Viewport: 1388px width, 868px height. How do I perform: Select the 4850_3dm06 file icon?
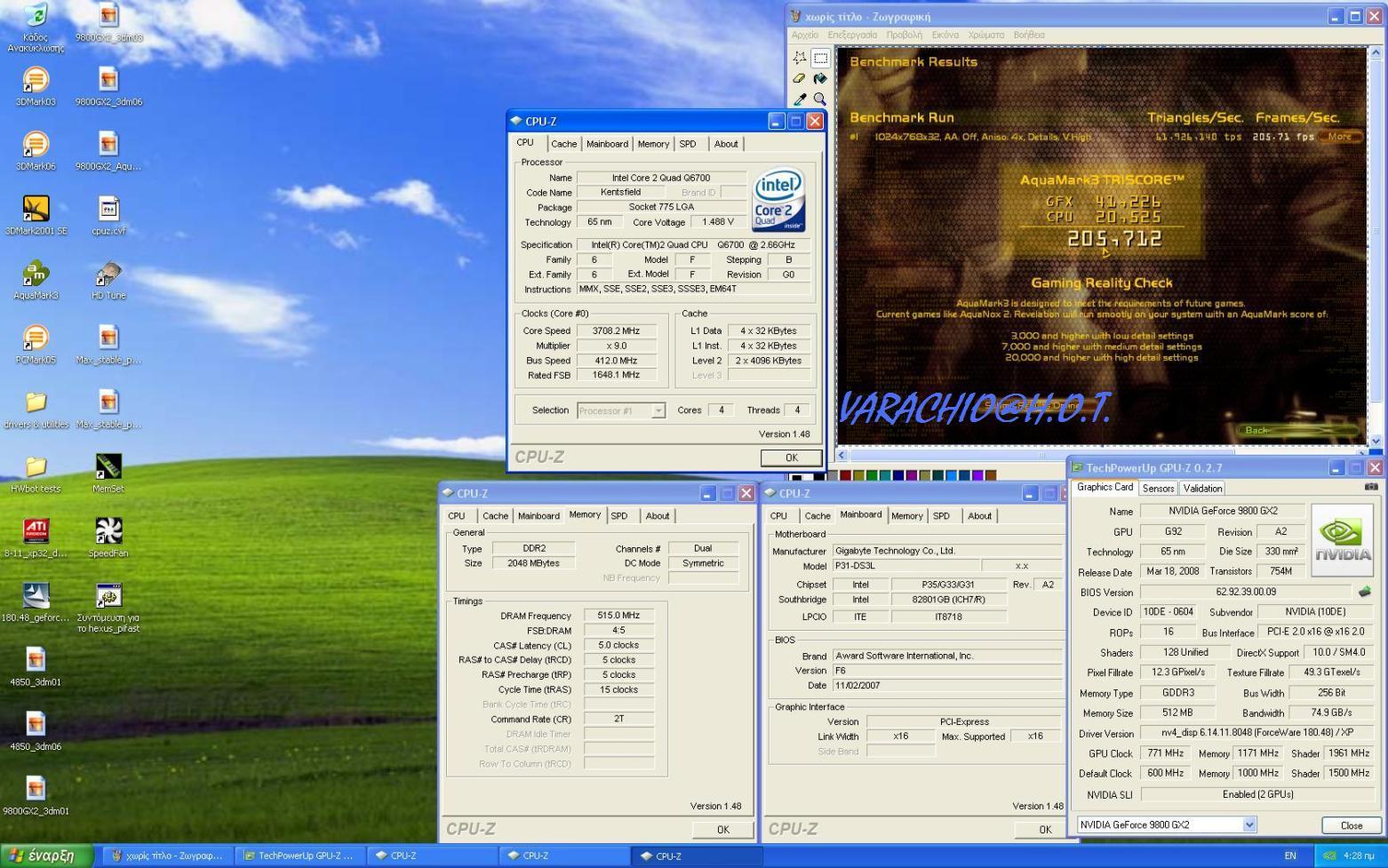click(x=36, y=732)
